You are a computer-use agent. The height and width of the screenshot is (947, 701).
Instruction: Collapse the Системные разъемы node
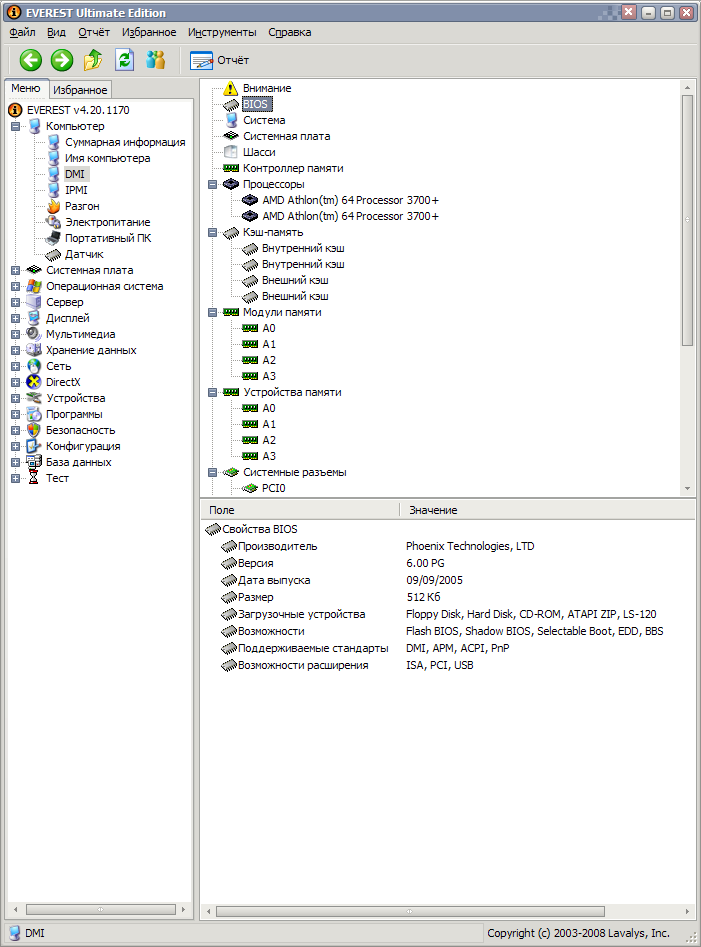(213, 472)
